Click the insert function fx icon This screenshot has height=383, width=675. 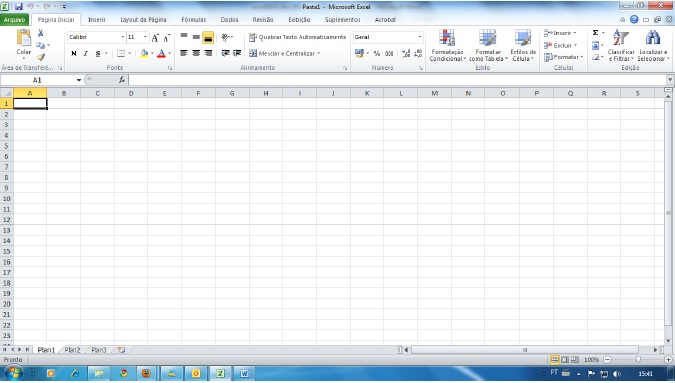pos(122,80)
